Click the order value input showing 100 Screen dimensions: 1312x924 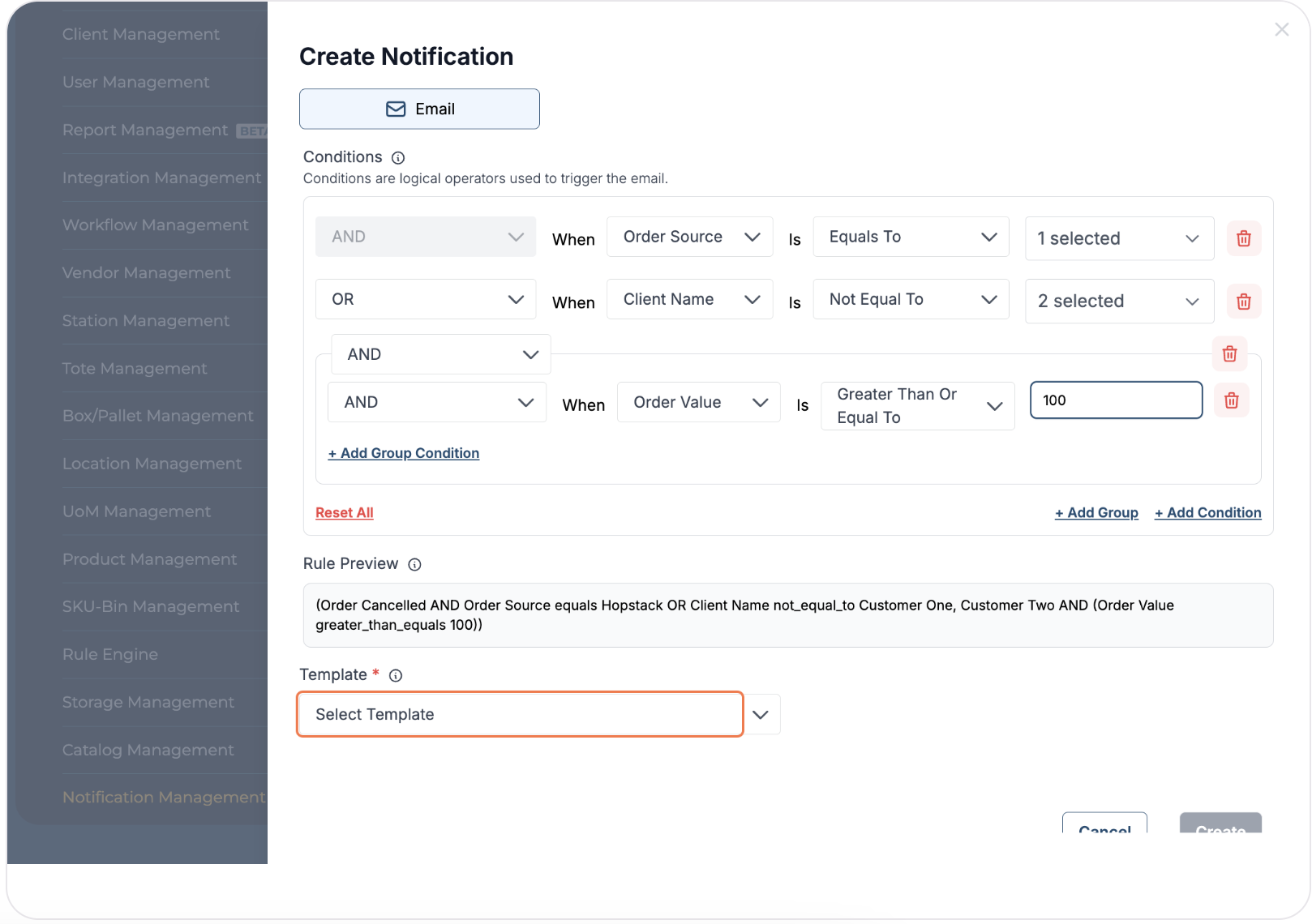point(1116,400)
